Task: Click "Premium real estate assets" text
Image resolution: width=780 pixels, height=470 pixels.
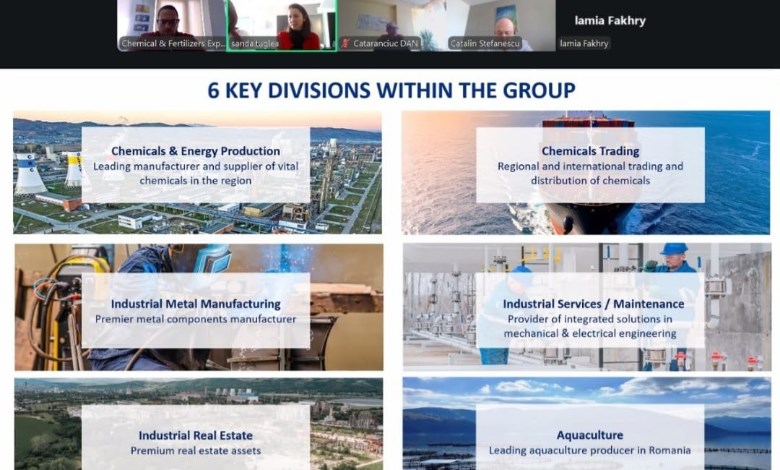Action: (x=195, y=451)
